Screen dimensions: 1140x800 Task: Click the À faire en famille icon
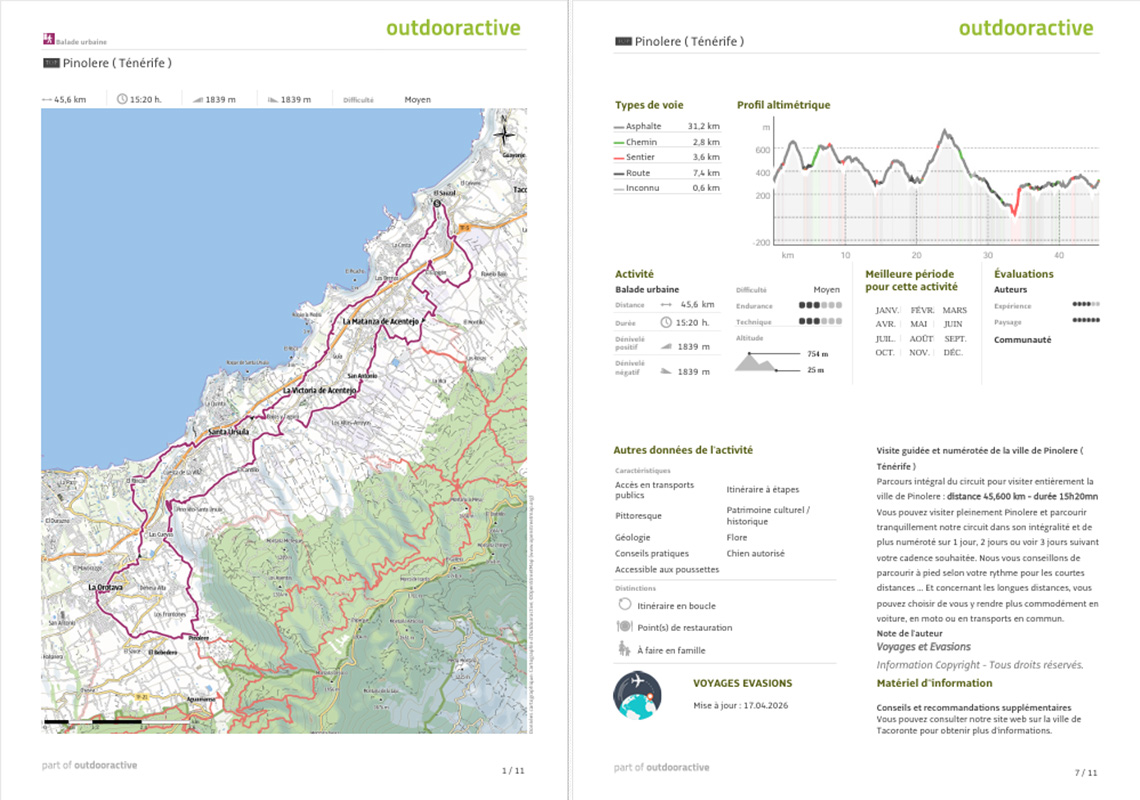coord(624,649)
